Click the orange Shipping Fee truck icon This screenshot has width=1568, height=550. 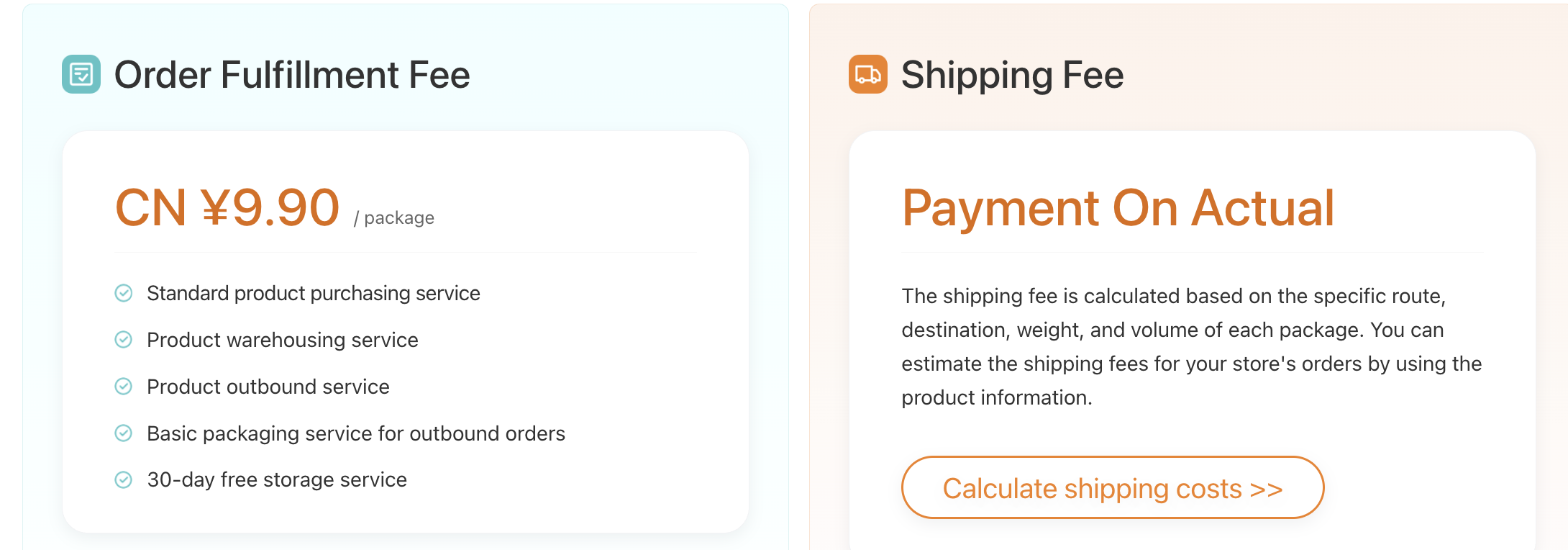(x=868, y=74)
